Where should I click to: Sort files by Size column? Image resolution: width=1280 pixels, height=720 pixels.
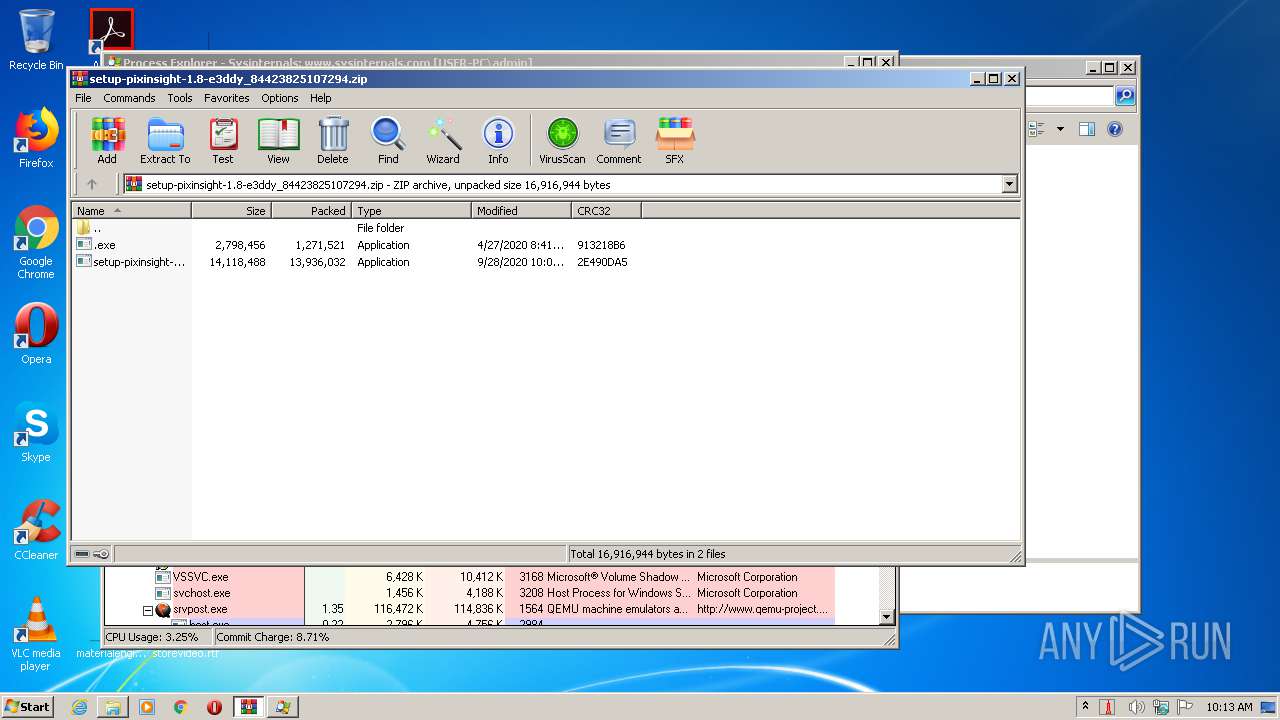pyautogui.click(x=231, y=211)
